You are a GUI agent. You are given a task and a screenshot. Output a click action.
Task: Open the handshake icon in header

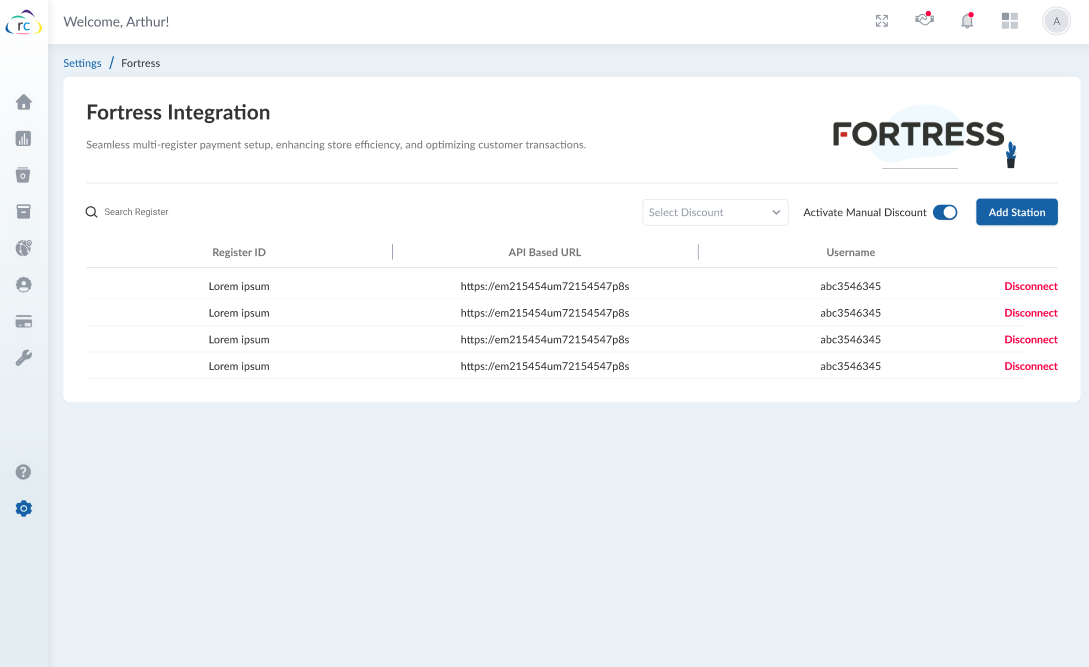tap(924, 19)
